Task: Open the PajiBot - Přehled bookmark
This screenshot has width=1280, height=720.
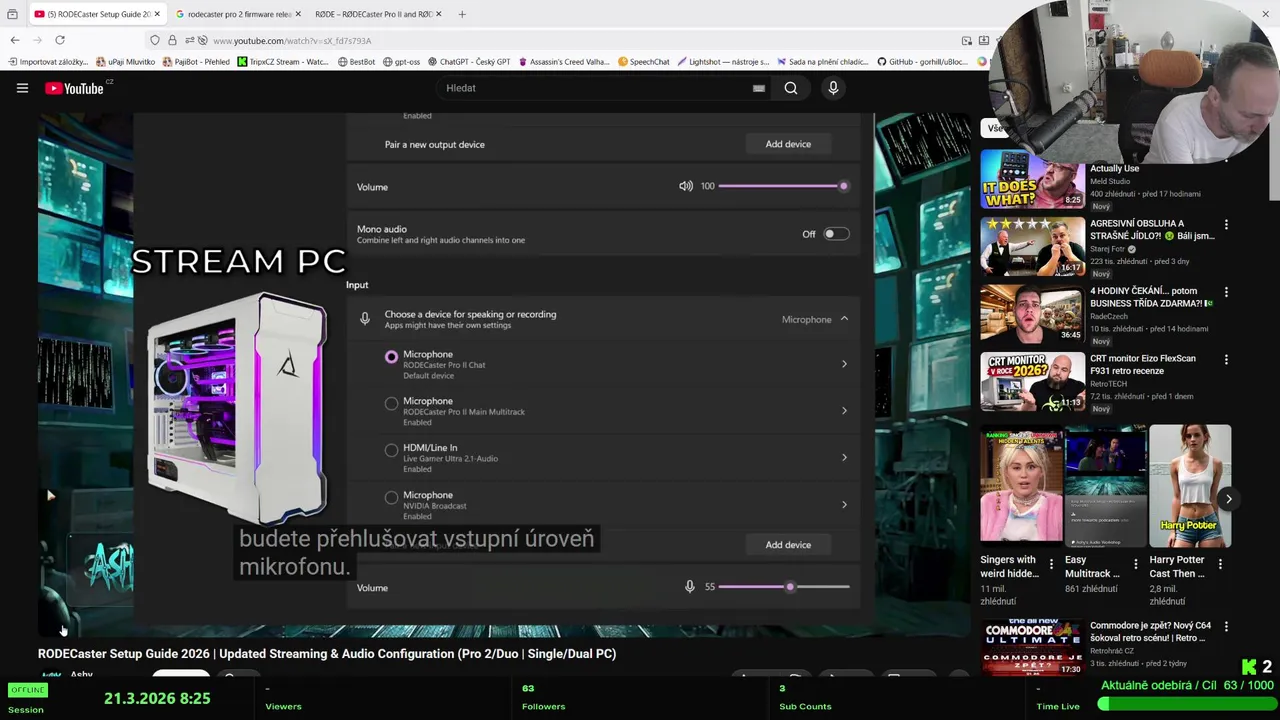Action: click(x=196, y=62)
